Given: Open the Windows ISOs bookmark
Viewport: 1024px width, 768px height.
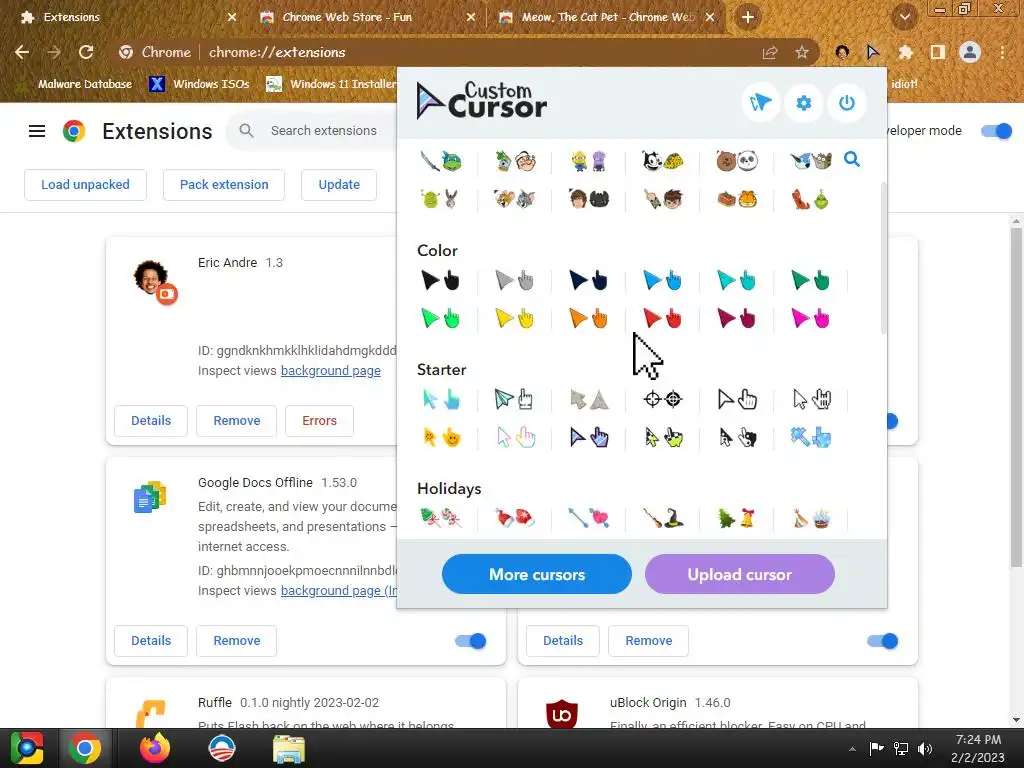Looking at the screenshot, I should (199, 84).
